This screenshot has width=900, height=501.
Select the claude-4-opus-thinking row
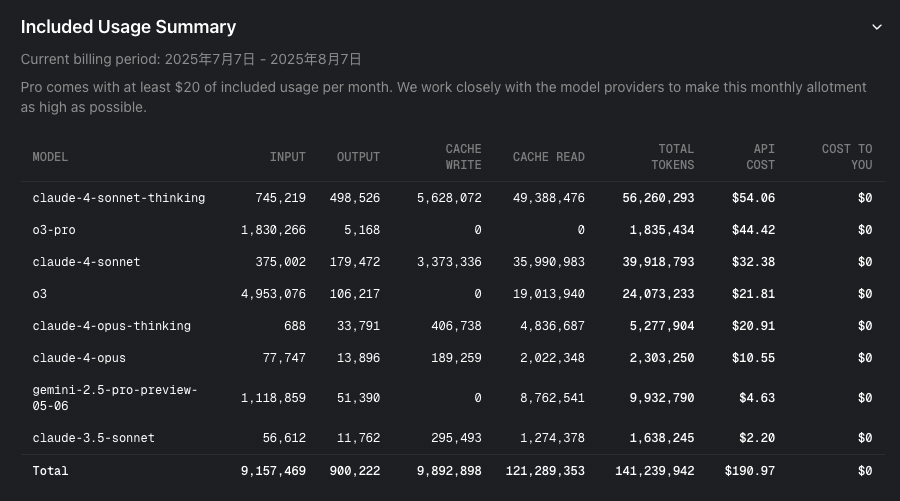(x=452, y=326)
